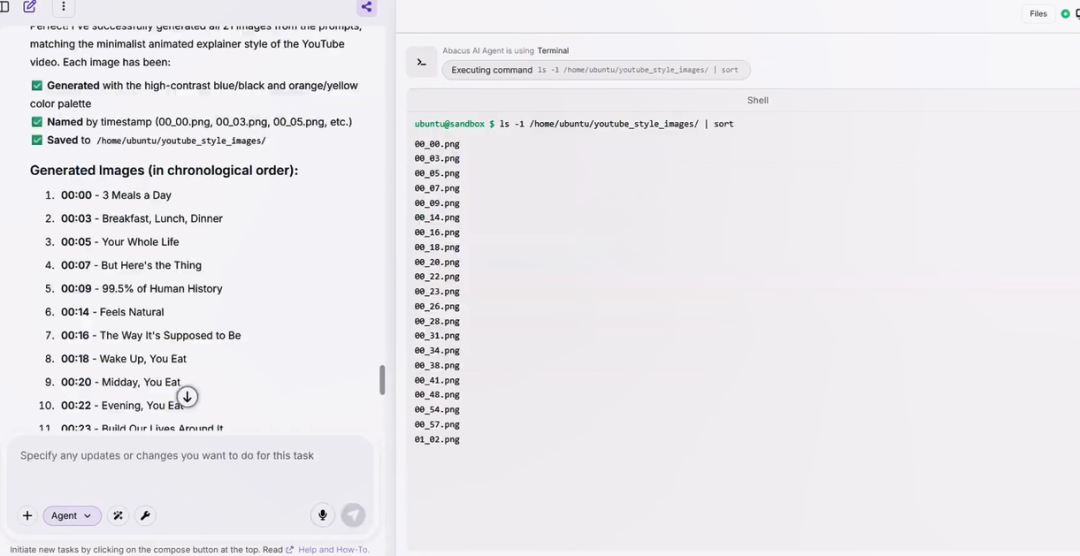Screen dimensions: 1080x556
Task: Click 00_20.png in the shell output
Action: click(437, 262)
